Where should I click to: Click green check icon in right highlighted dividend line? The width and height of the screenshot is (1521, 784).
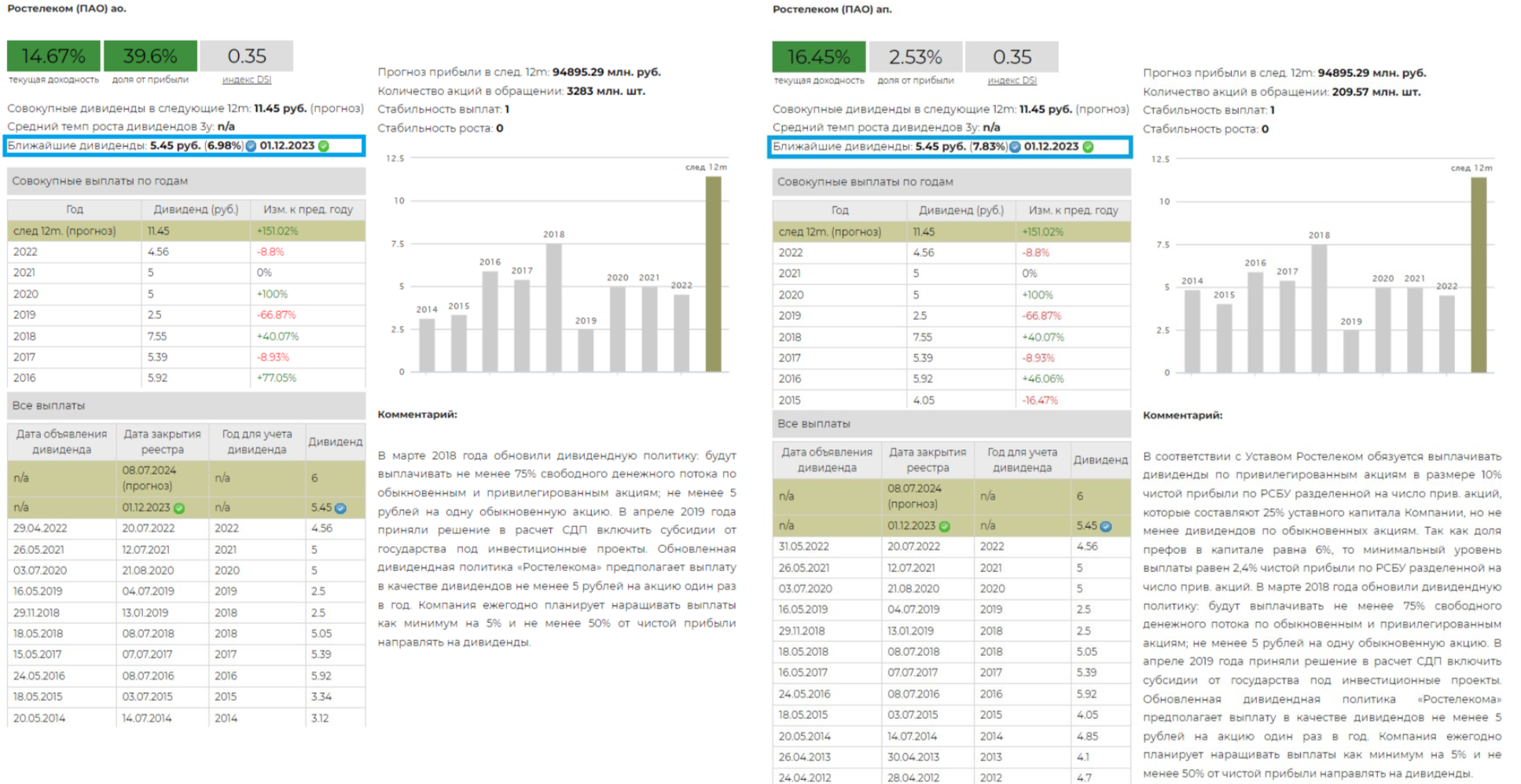click(x=1088, y=147)
